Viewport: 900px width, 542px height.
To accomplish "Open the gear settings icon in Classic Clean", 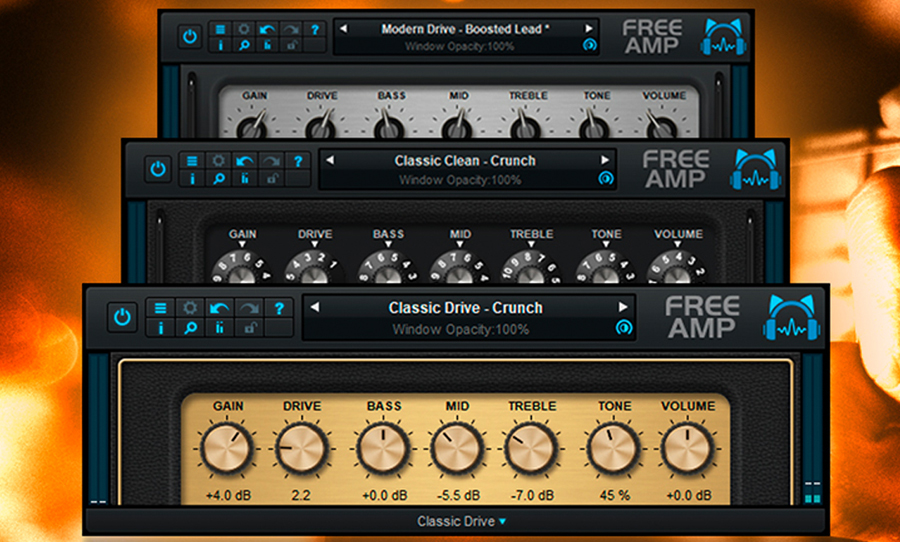I will tap(218, 160).
